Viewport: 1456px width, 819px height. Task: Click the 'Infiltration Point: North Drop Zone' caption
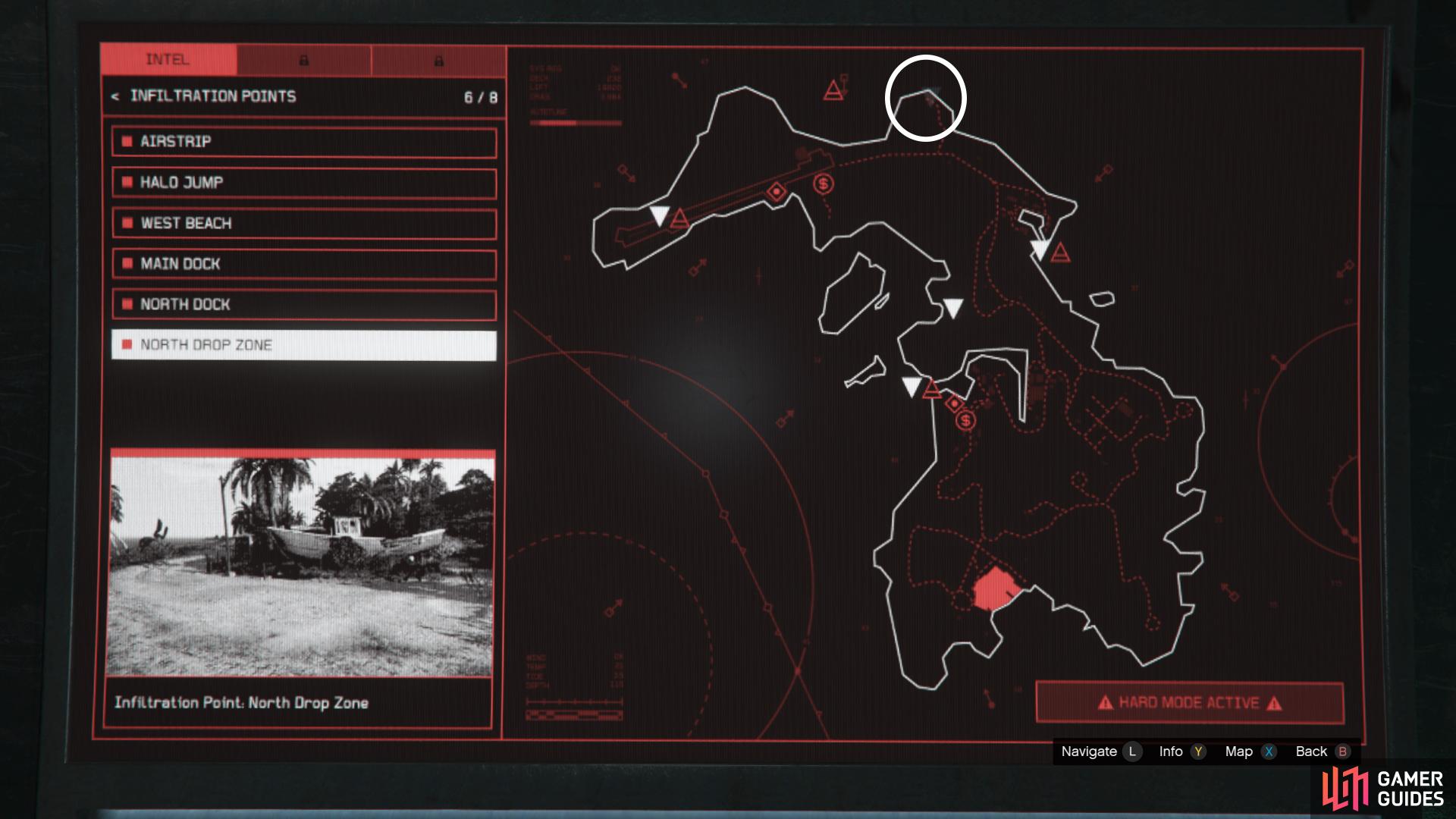pyautogui.click(x=241, y=703)
